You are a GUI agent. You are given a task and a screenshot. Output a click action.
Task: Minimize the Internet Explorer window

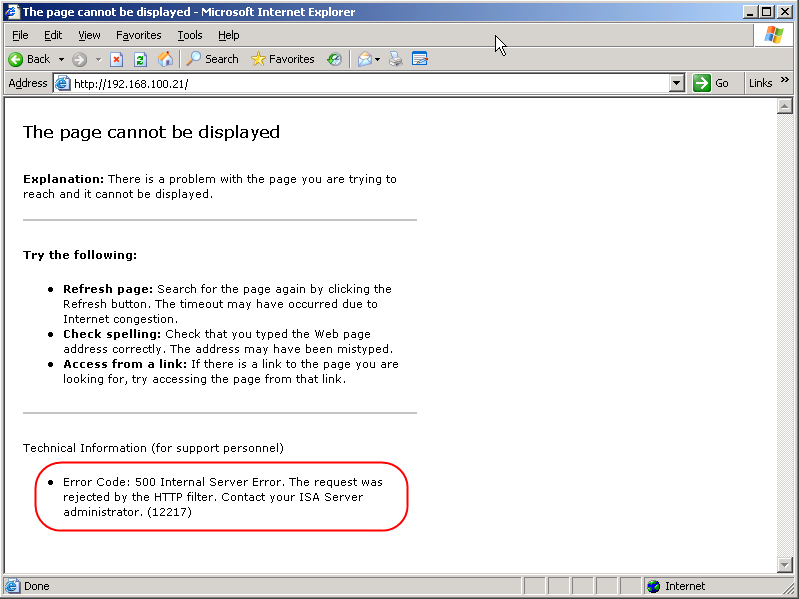[x=750, y=12]
